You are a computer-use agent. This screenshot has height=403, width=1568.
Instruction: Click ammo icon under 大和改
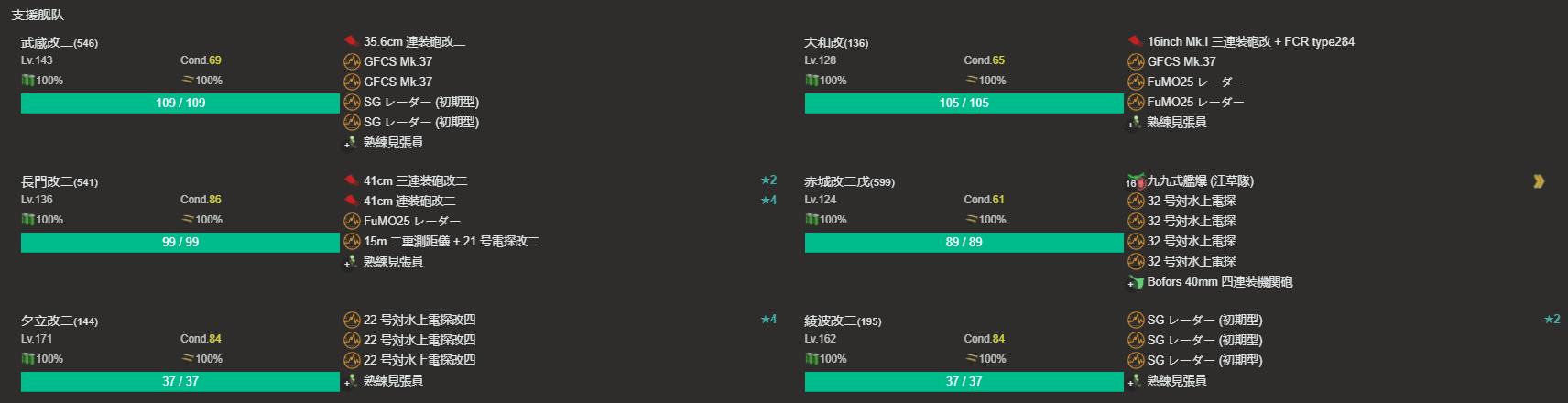[972, 81]
